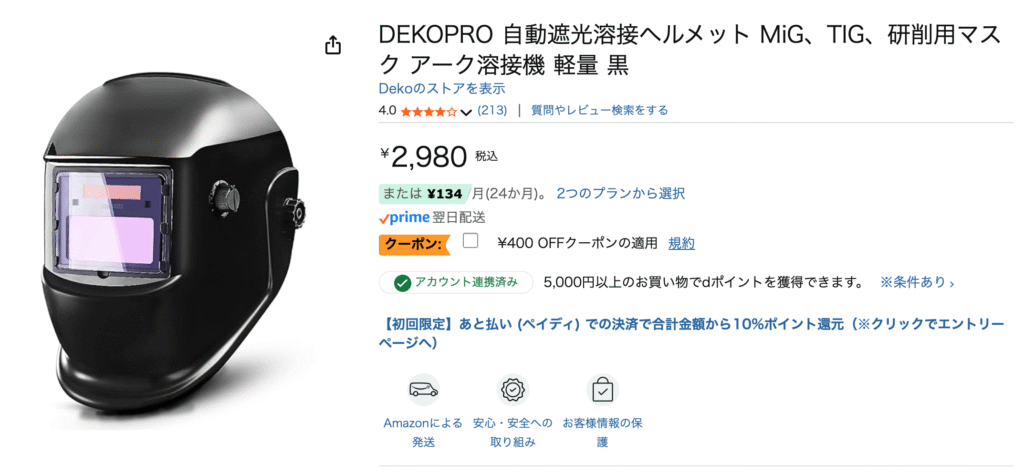
Task: Open the 213 reviews count link
Action: tap(492, 110)
